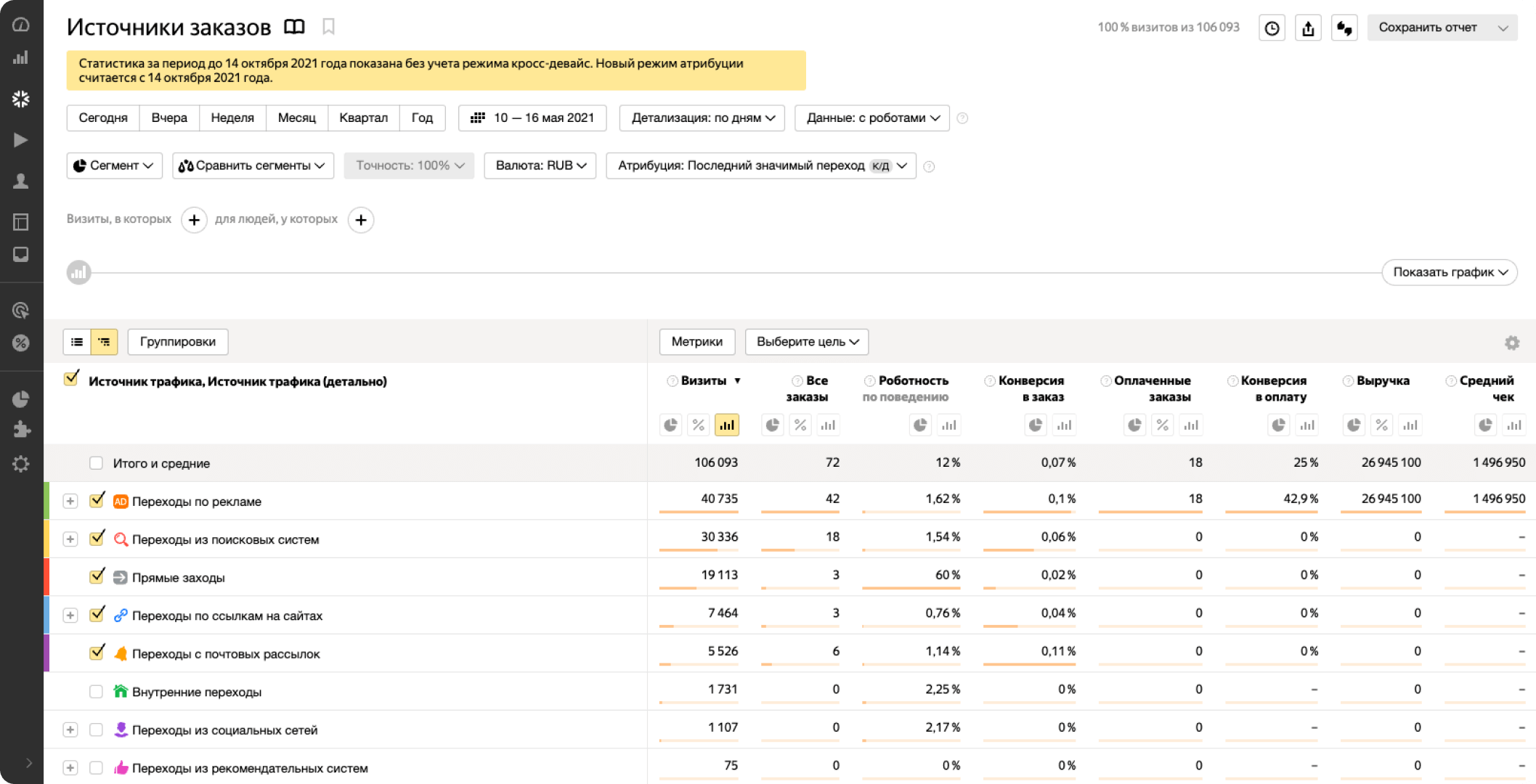Open the Атрибуция dropdown

[x=760, y=166]
